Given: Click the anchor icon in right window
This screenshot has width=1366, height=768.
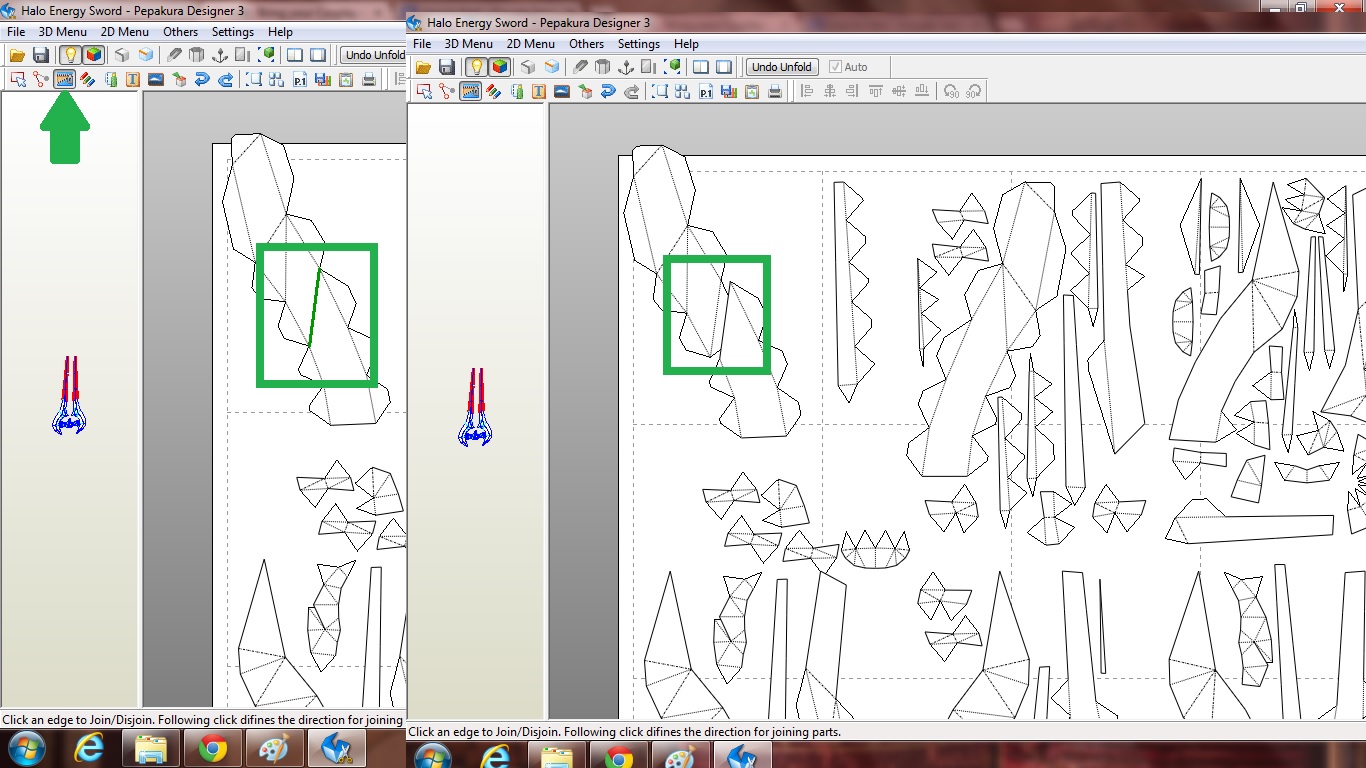Looking at the screenshot, I should click(x=626, y=67).
